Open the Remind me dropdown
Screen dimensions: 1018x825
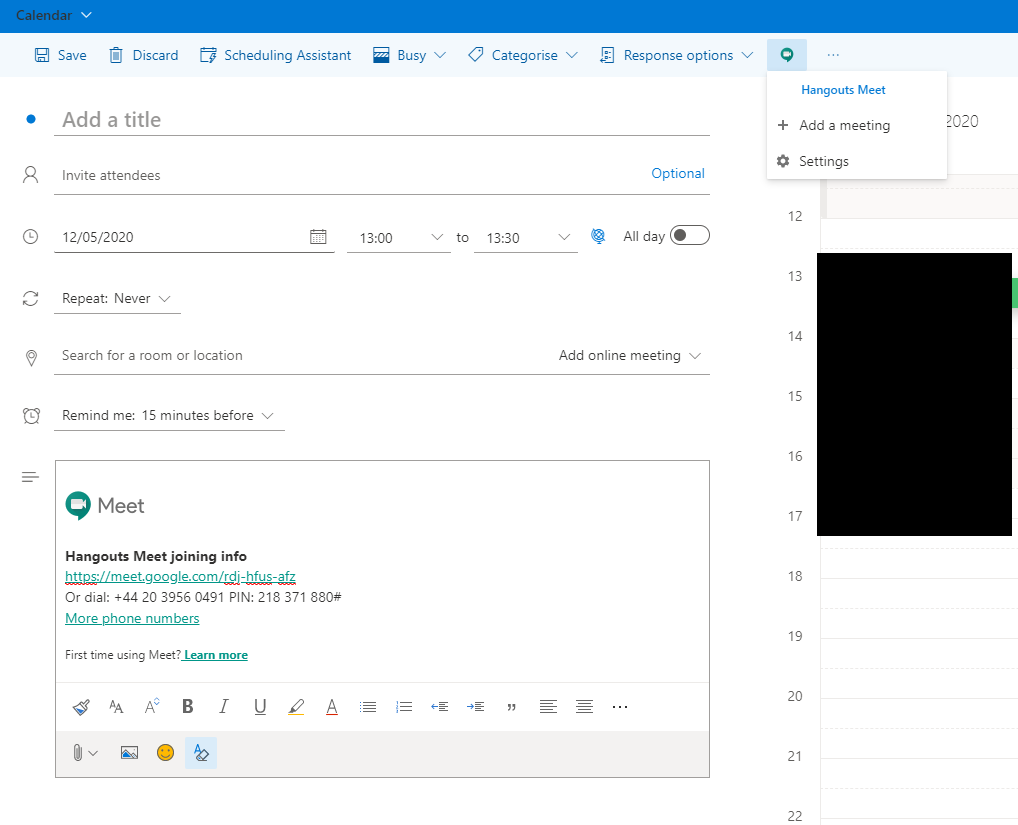pos(169,415)
